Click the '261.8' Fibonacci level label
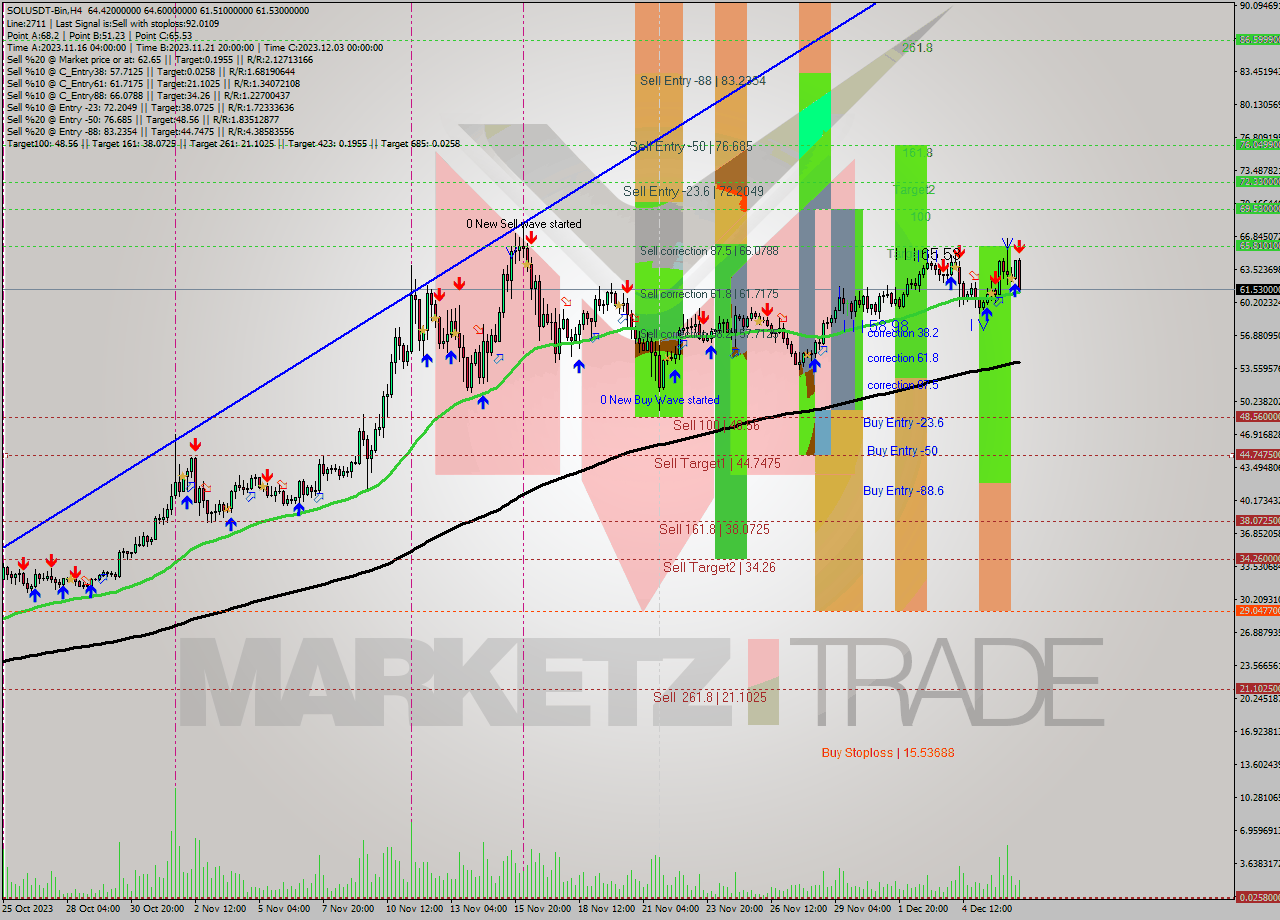The image size is (1280, 920). 917,47
